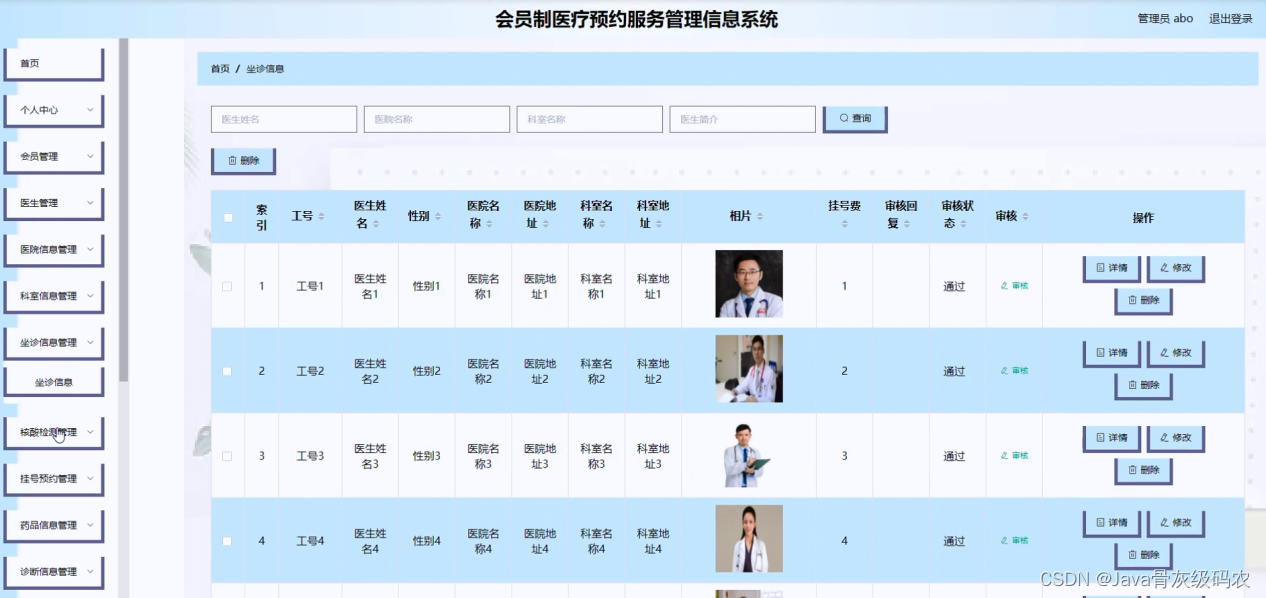Focus the 医生姓名 search field
The image size is (1266, 598).
284,119
